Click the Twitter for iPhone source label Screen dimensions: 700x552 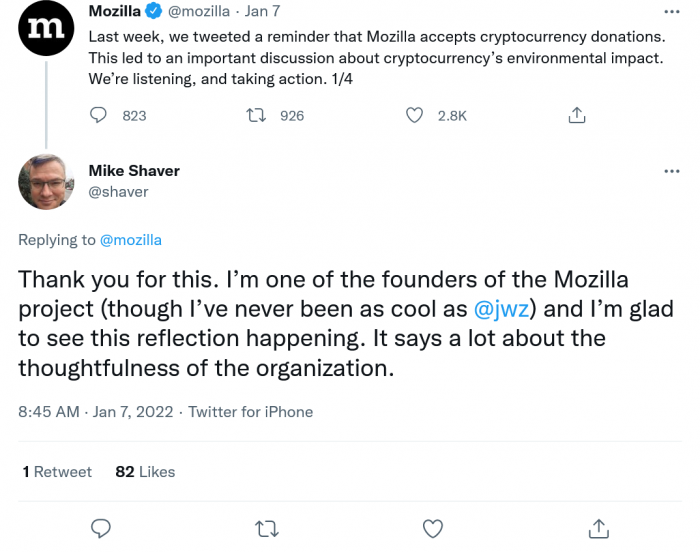251,411
